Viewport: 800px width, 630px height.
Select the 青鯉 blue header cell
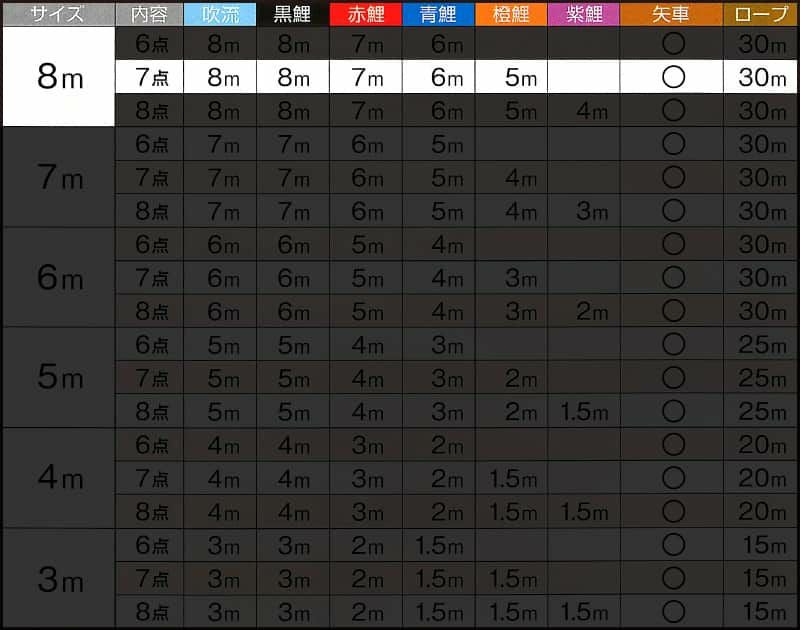(x=439, y=14)
